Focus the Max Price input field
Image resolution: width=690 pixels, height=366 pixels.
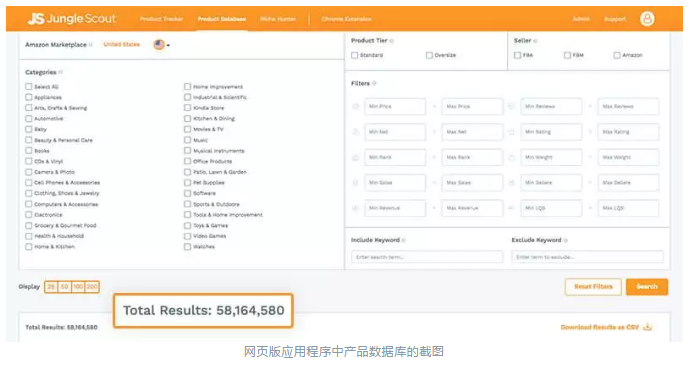click(x=472, y=106)
